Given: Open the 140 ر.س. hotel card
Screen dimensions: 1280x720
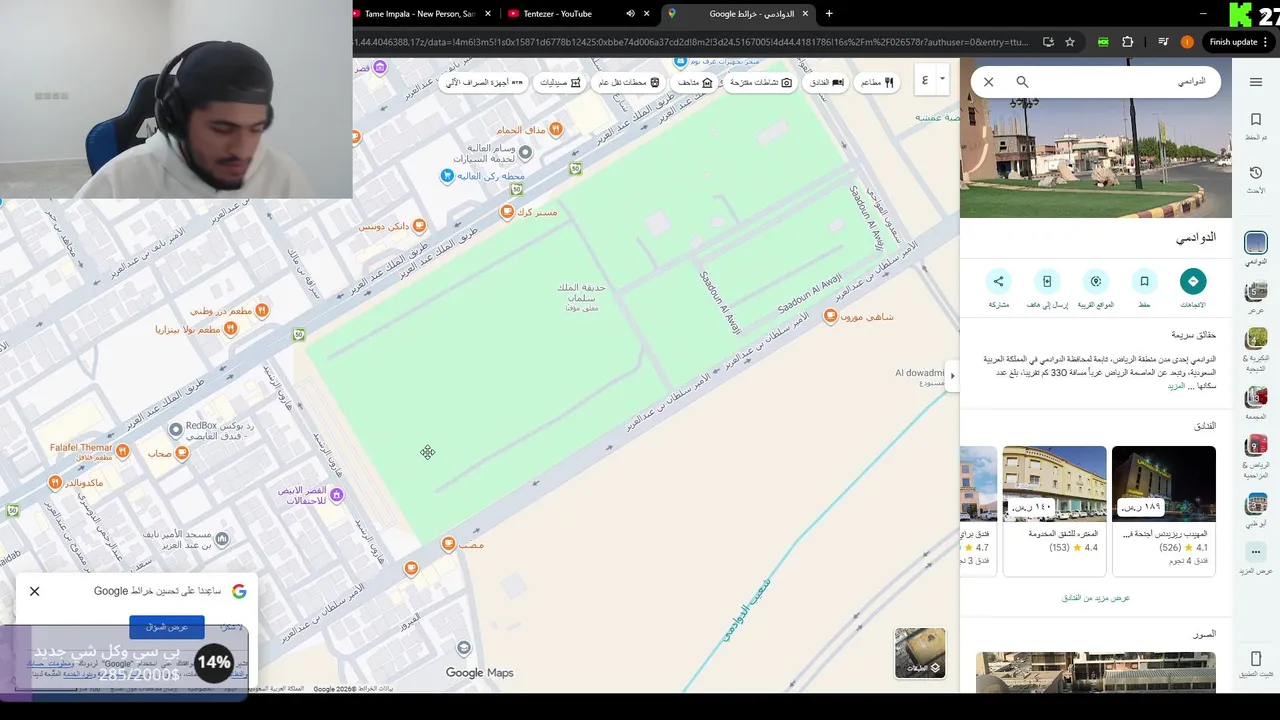Looking at the screenshot, I should pos(1054,511).
